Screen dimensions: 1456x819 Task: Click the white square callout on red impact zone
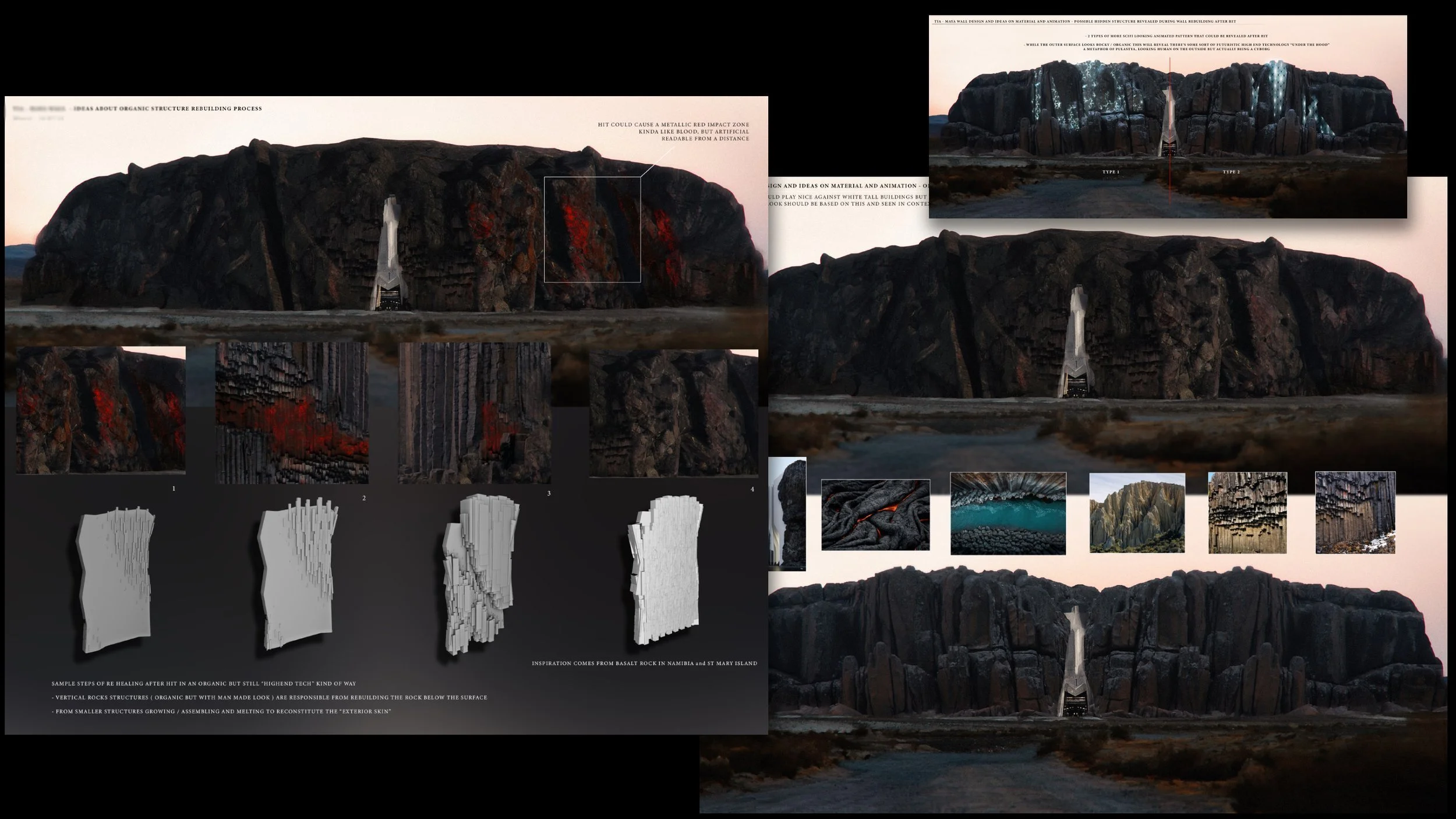point(592,230)
